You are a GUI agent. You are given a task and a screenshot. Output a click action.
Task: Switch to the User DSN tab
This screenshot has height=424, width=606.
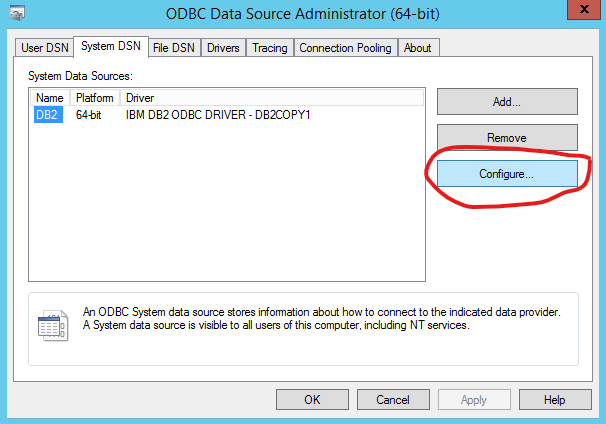coord(44,48)
